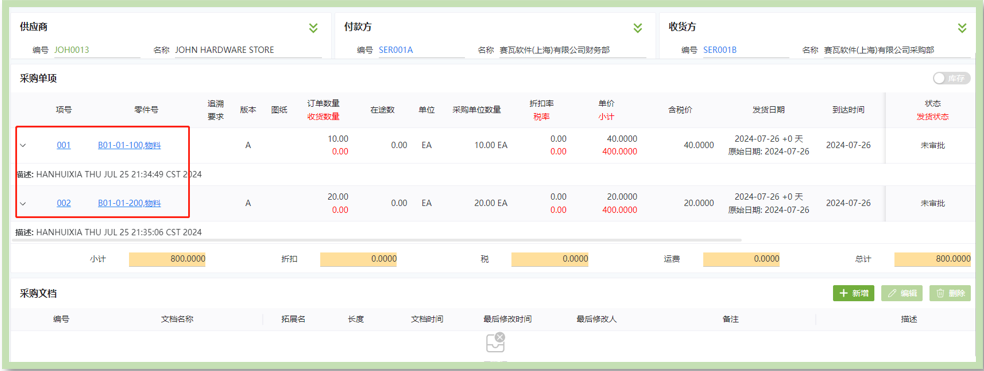Click the pencil icon in 编辑 button
This screenshot has width=984, height=371.
(x=892, y=293)
